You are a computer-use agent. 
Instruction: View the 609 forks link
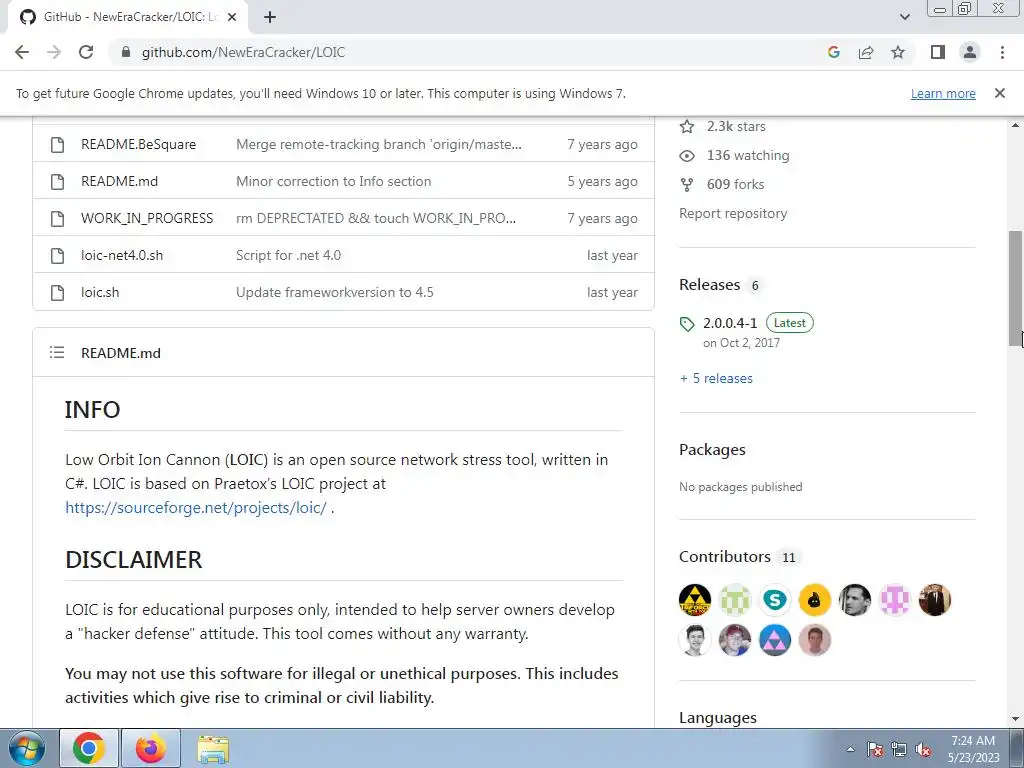(722, 184)
